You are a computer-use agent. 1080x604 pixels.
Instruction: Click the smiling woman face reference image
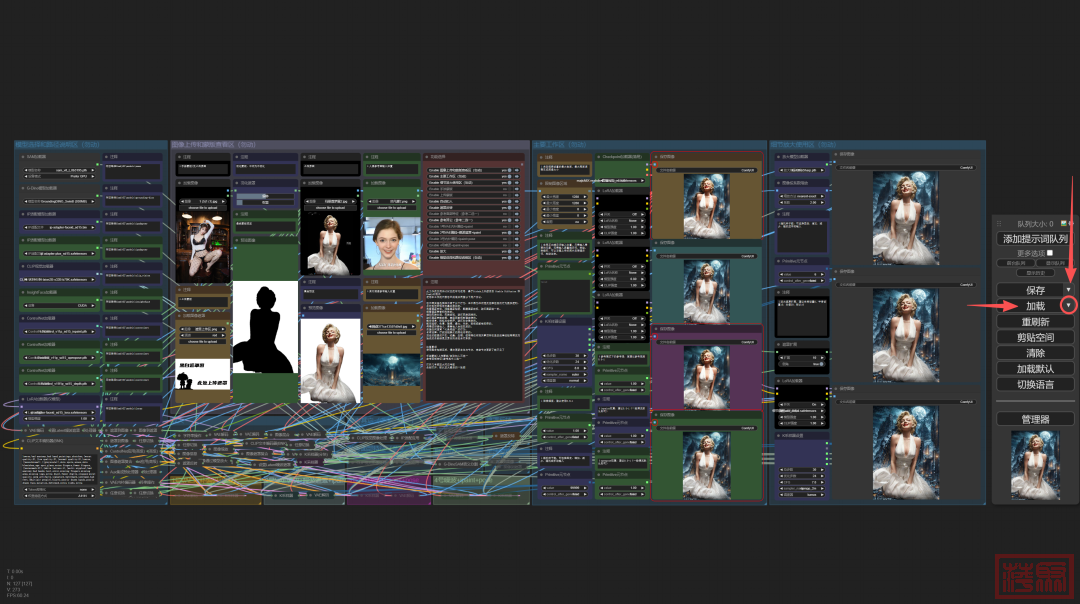click(x=391, y=243)
